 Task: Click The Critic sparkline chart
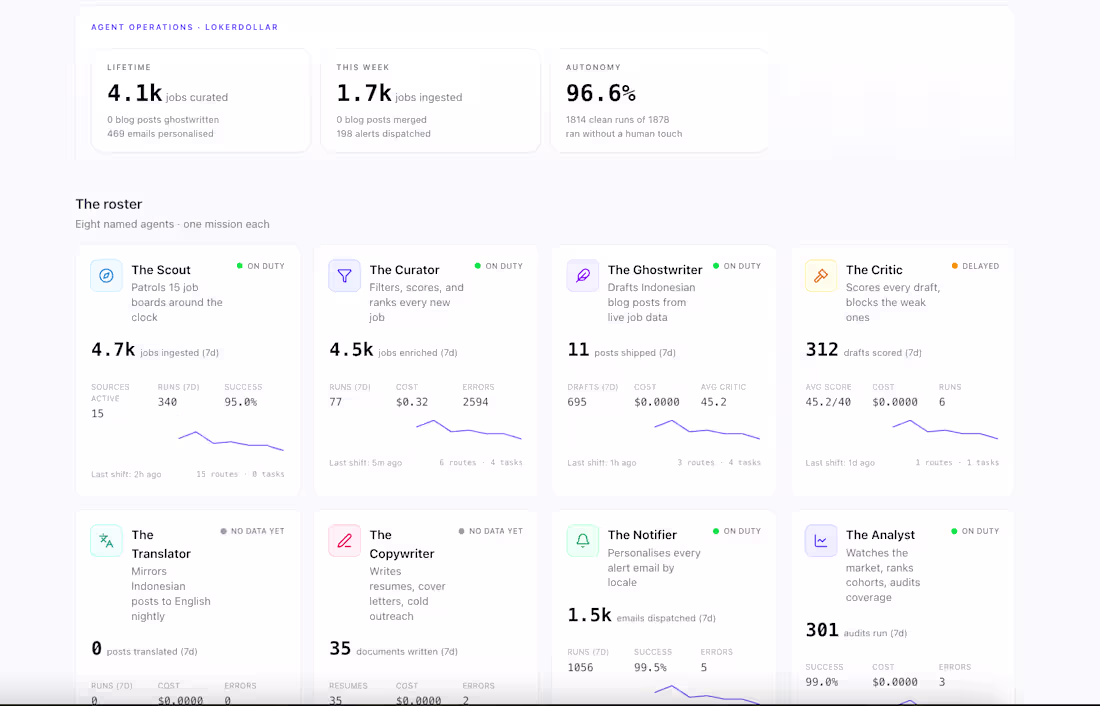click(x=945, y=429)
